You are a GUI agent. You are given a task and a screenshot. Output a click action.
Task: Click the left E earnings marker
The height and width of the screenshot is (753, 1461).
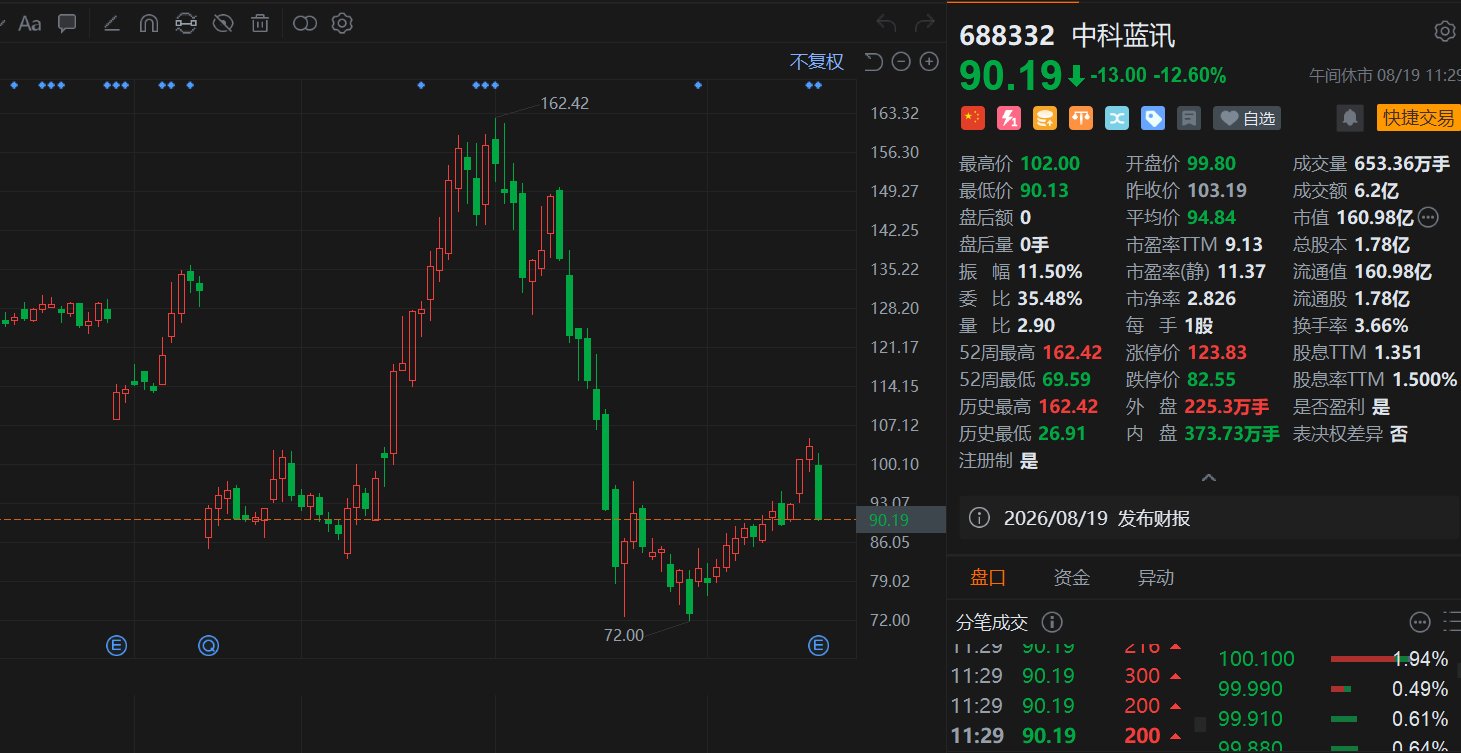(x=116, y=646)
